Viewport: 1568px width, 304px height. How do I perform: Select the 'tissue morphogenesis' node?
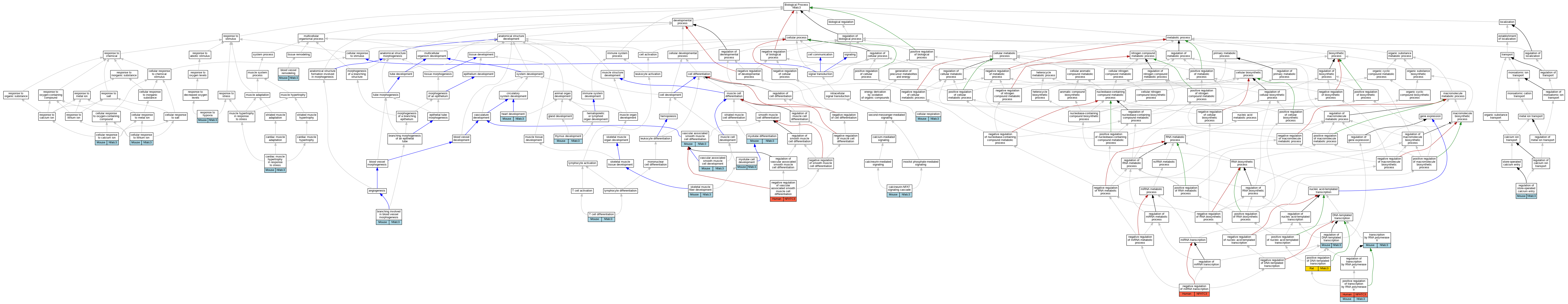click(x=438, y=74)
